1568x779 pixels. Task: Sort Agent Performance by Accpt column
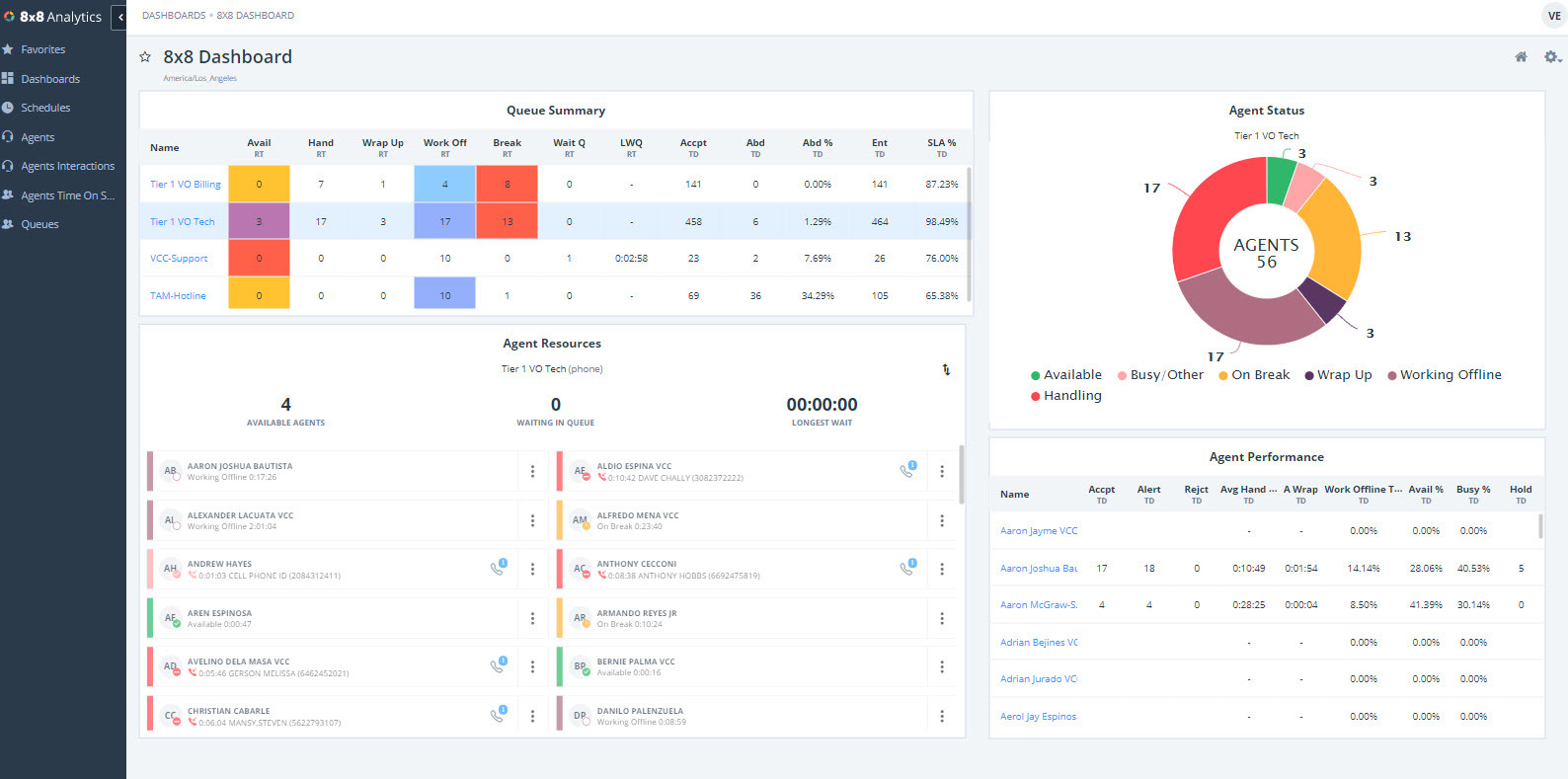pos(1101,494)
